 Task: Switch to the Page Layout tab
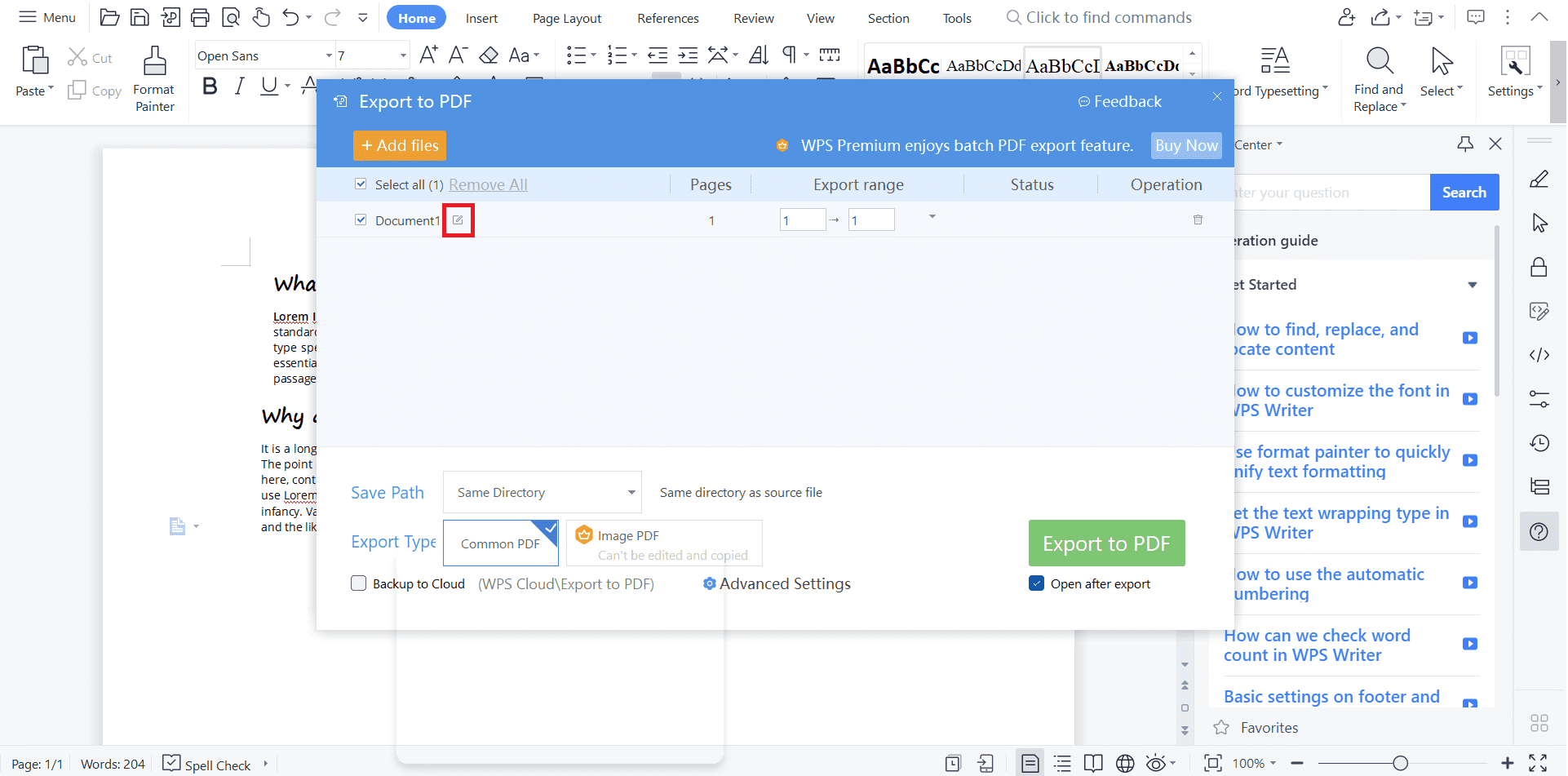567,18
